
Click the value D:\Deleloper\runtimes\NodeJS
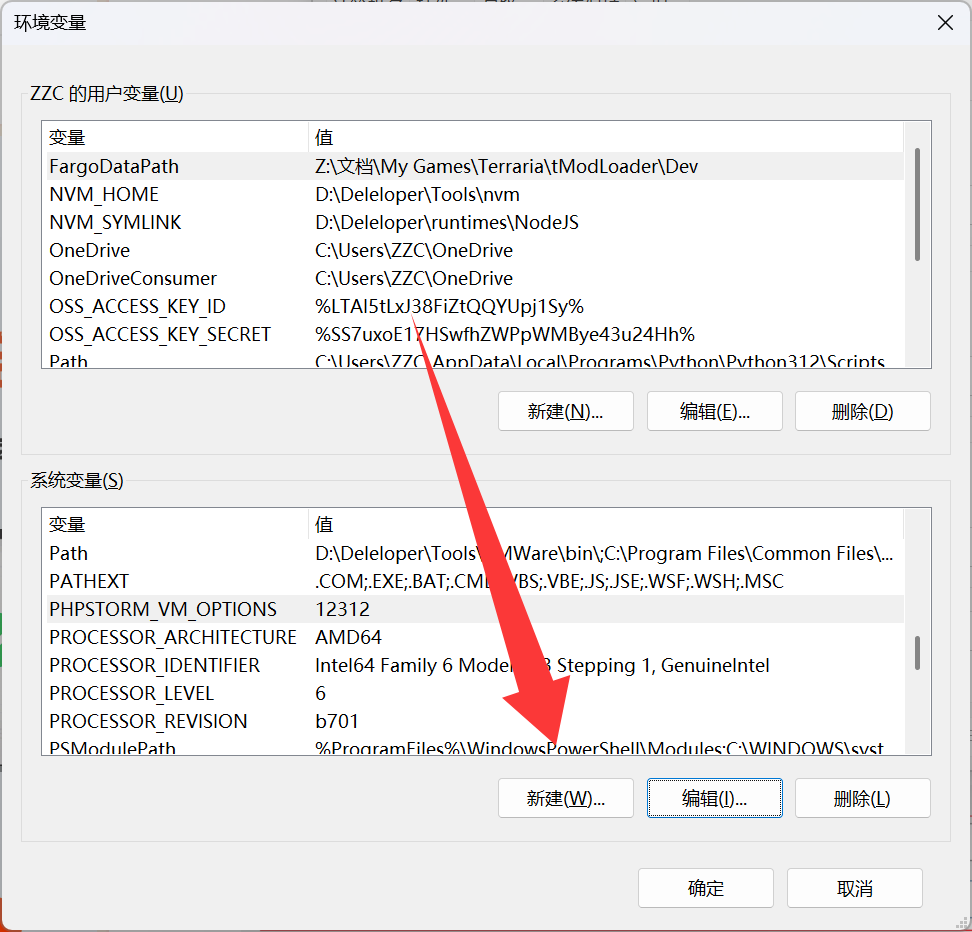pyautogui.click(x=446, y=222)
